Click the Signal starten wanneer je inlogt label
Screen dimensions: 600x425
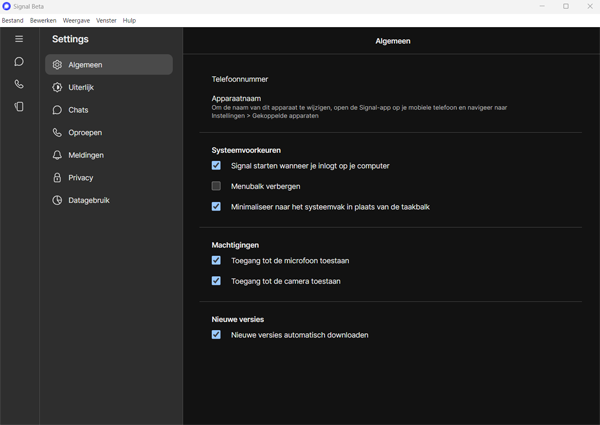[310, 166]
